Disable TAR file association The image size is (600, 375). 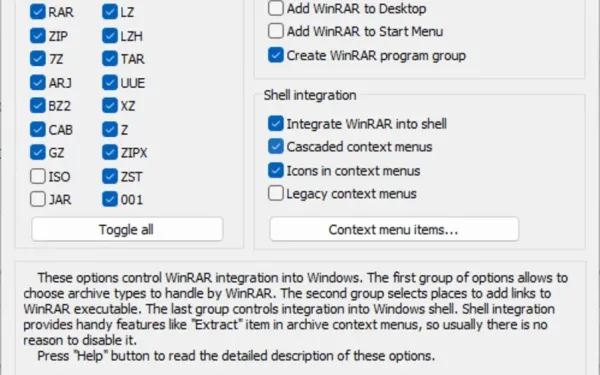point(110,59)
